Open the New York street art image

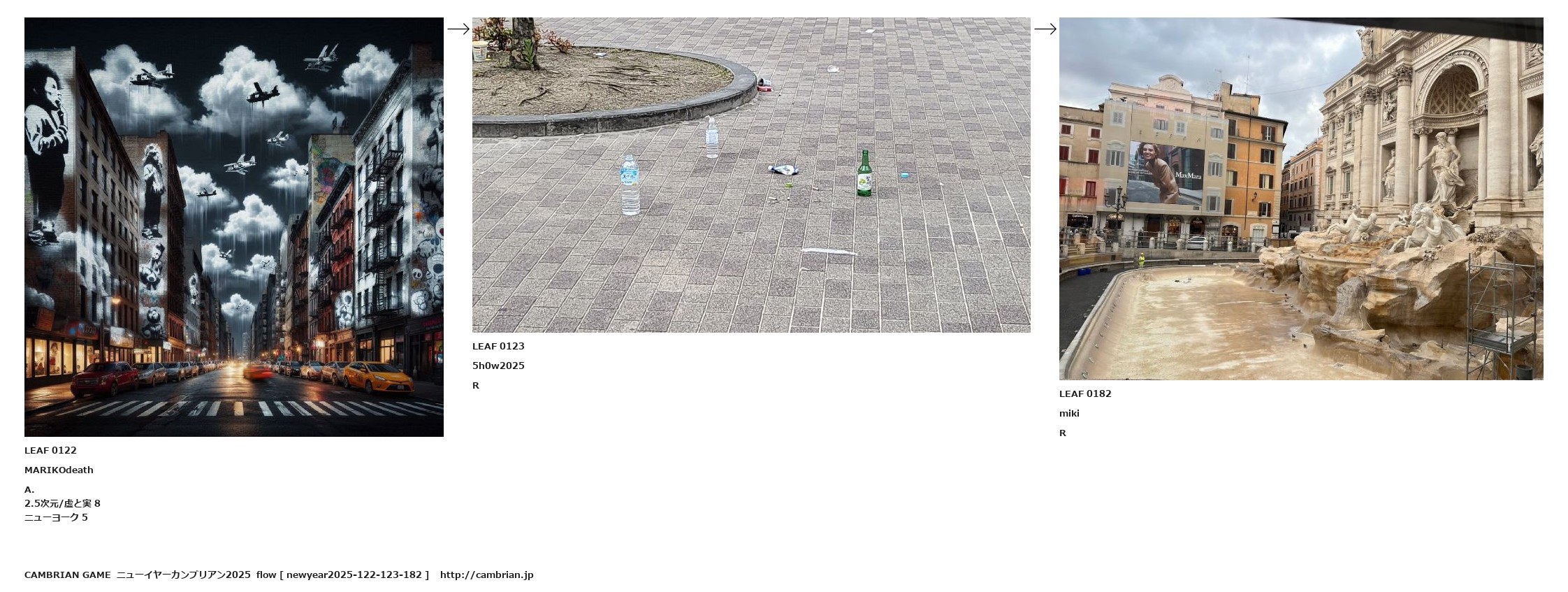(234, 227)
